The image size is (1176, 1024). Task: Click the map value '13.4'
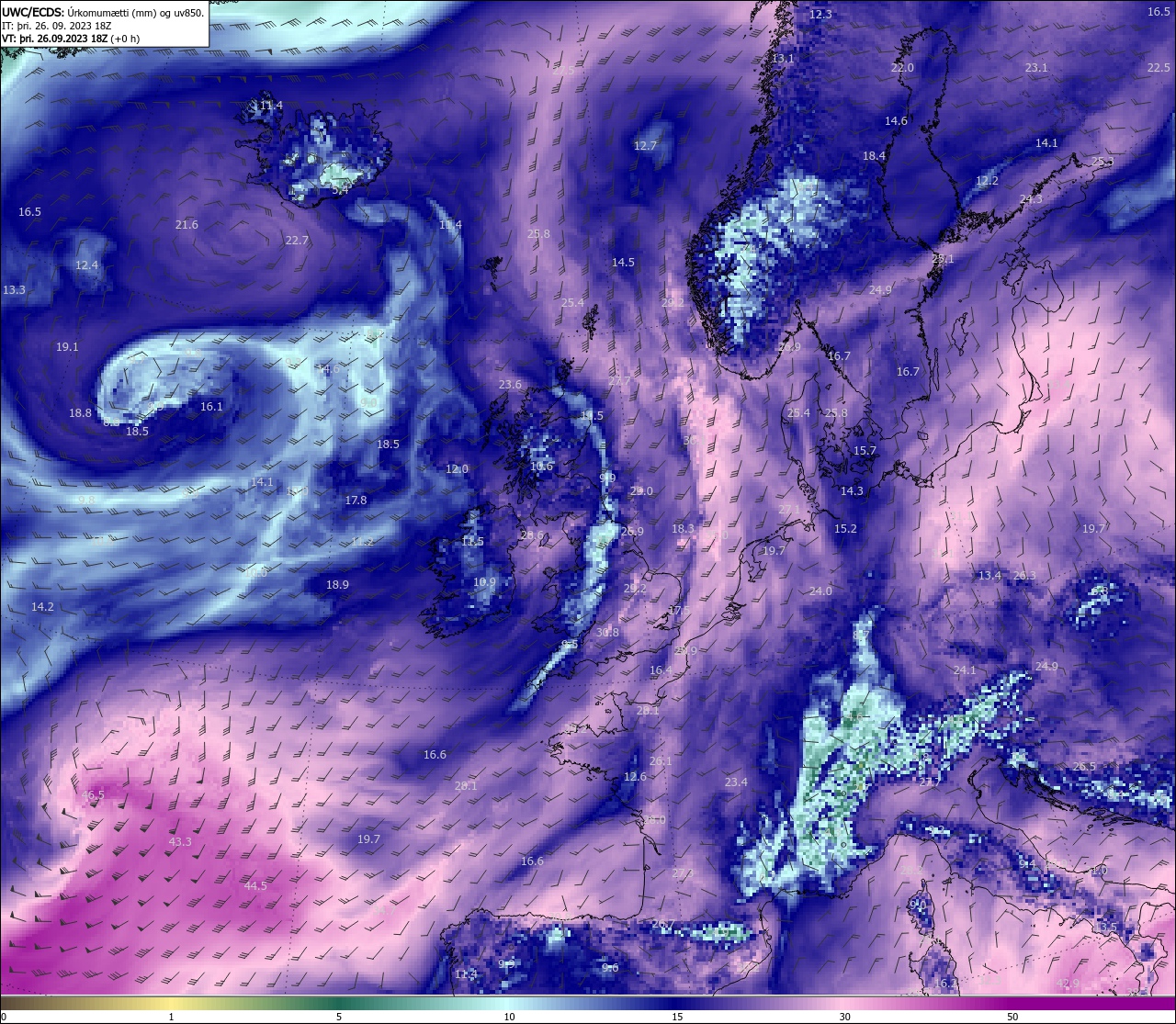tap(989, 575)
